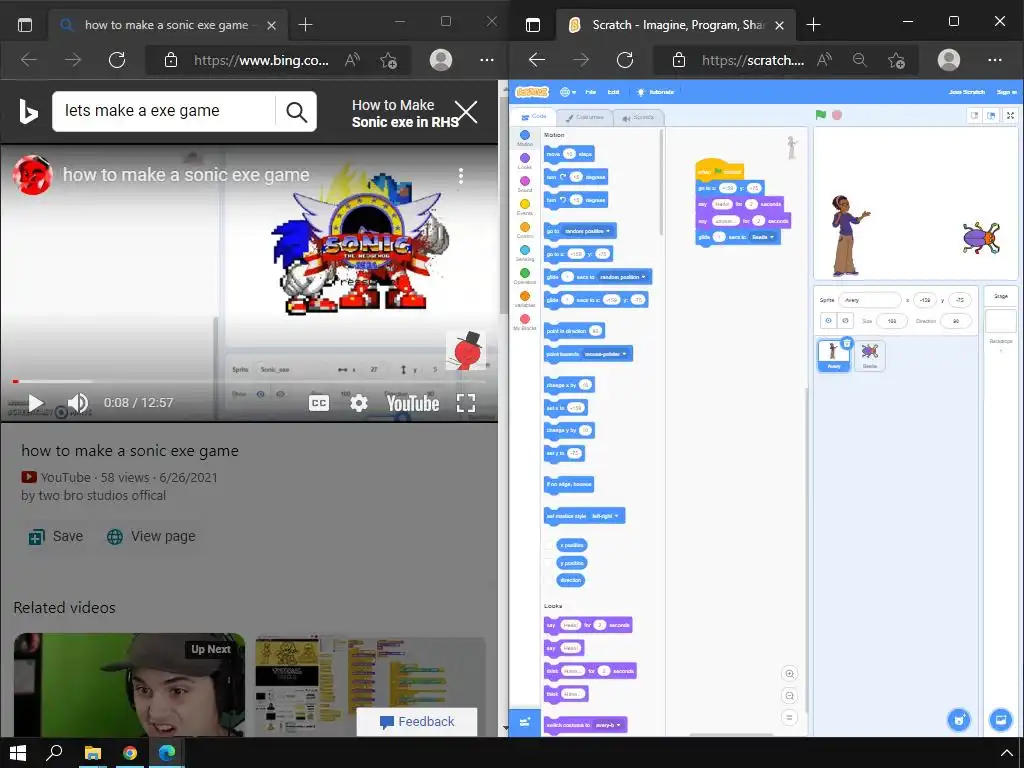Viewport: 1024px width, 768px height.
Task: Switch to the Sounds tab
Action: (638, 118)
